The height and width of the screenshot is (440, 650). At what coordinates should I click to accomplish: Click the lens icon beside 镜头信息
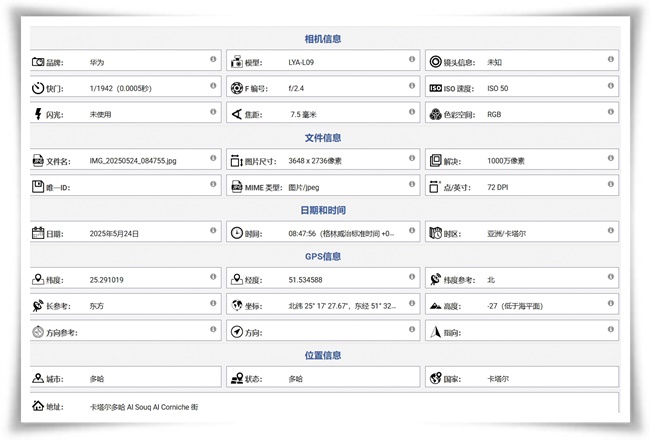click(435, 62)
